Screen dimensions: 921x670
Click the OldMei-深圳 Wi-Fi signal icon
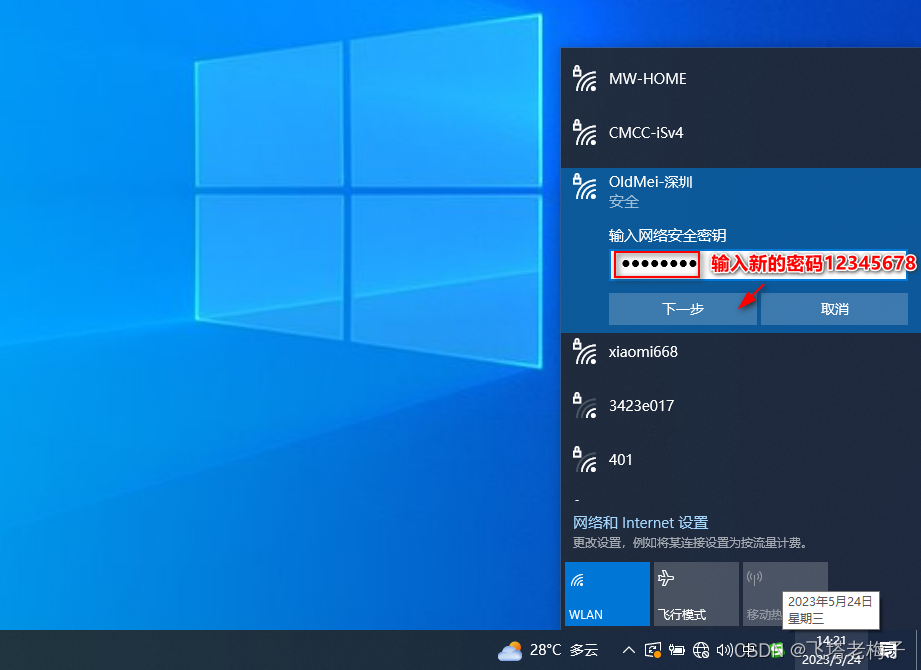[x=584, y=187]
